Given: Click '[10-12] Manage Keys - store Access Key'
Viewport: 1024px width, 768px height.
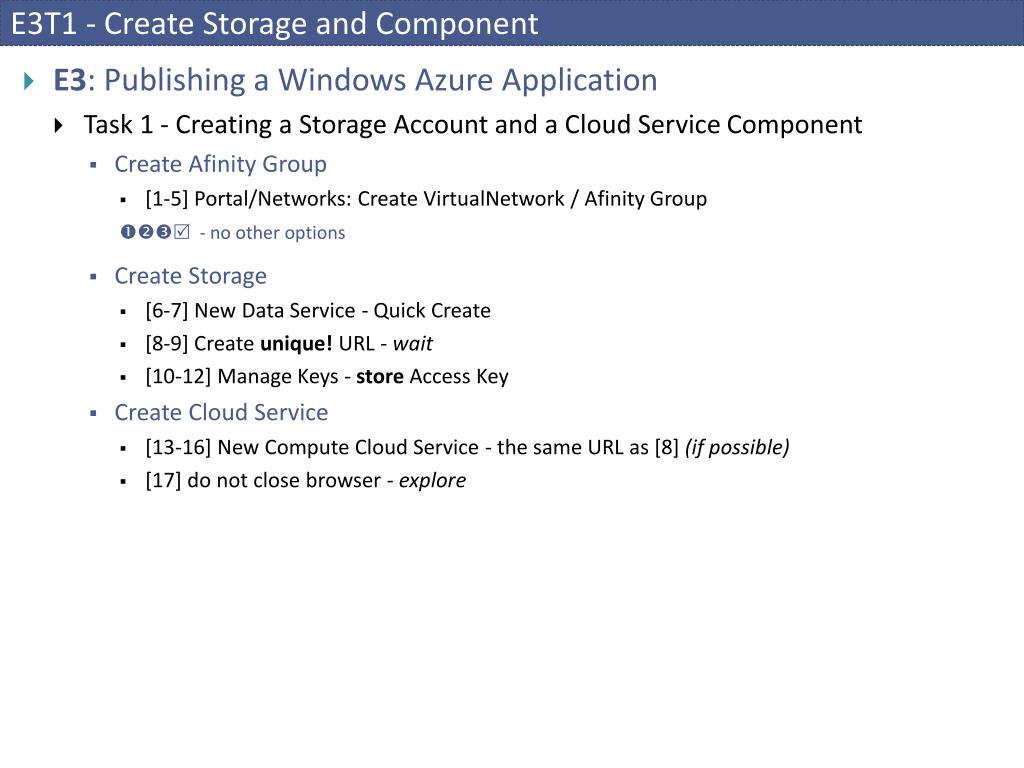Looking at the screenshot, I should tap(327, 377).
